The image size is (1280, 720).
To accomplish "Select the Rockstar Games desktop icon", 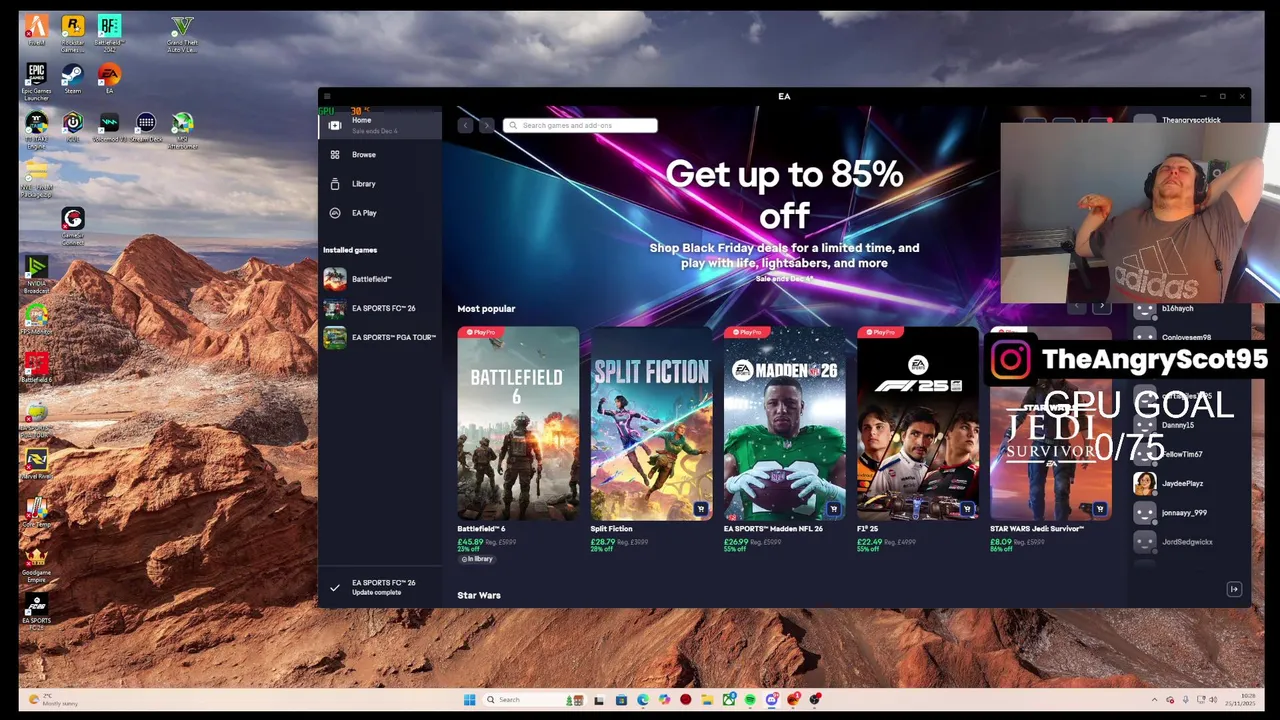I will coord(72,32).
